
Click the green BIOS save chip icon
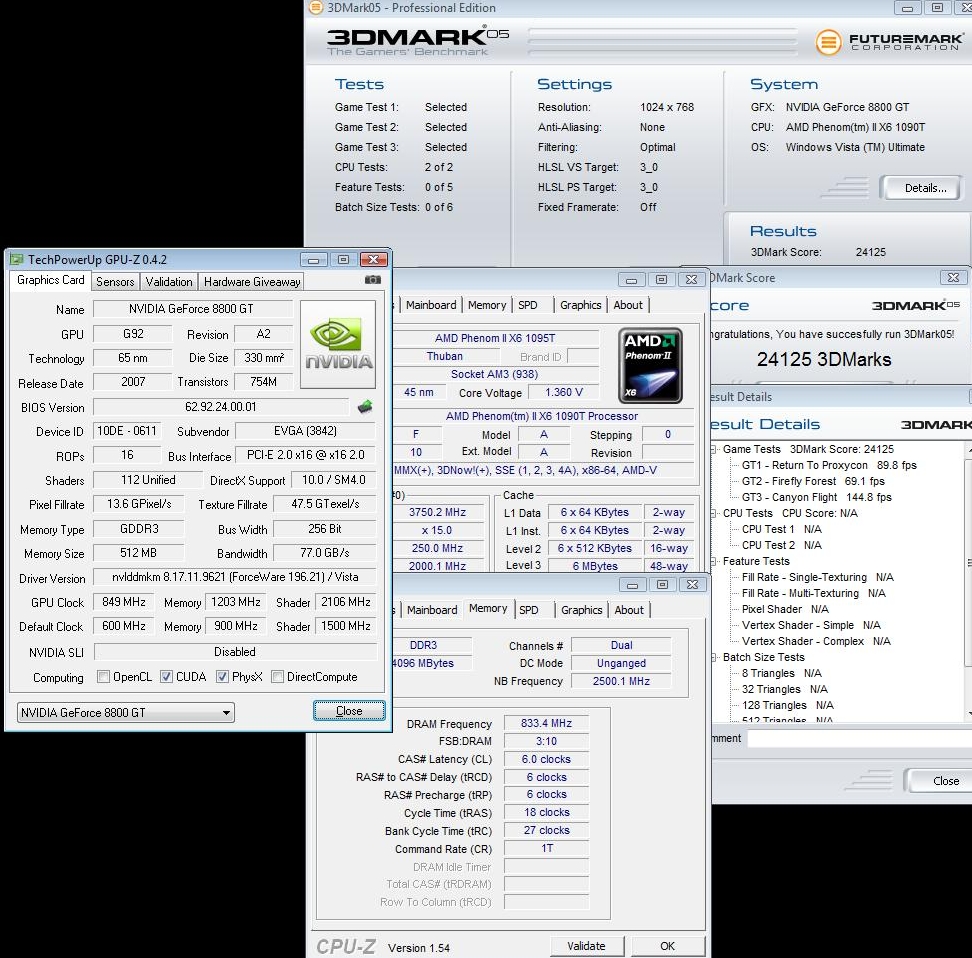point(366,407)
